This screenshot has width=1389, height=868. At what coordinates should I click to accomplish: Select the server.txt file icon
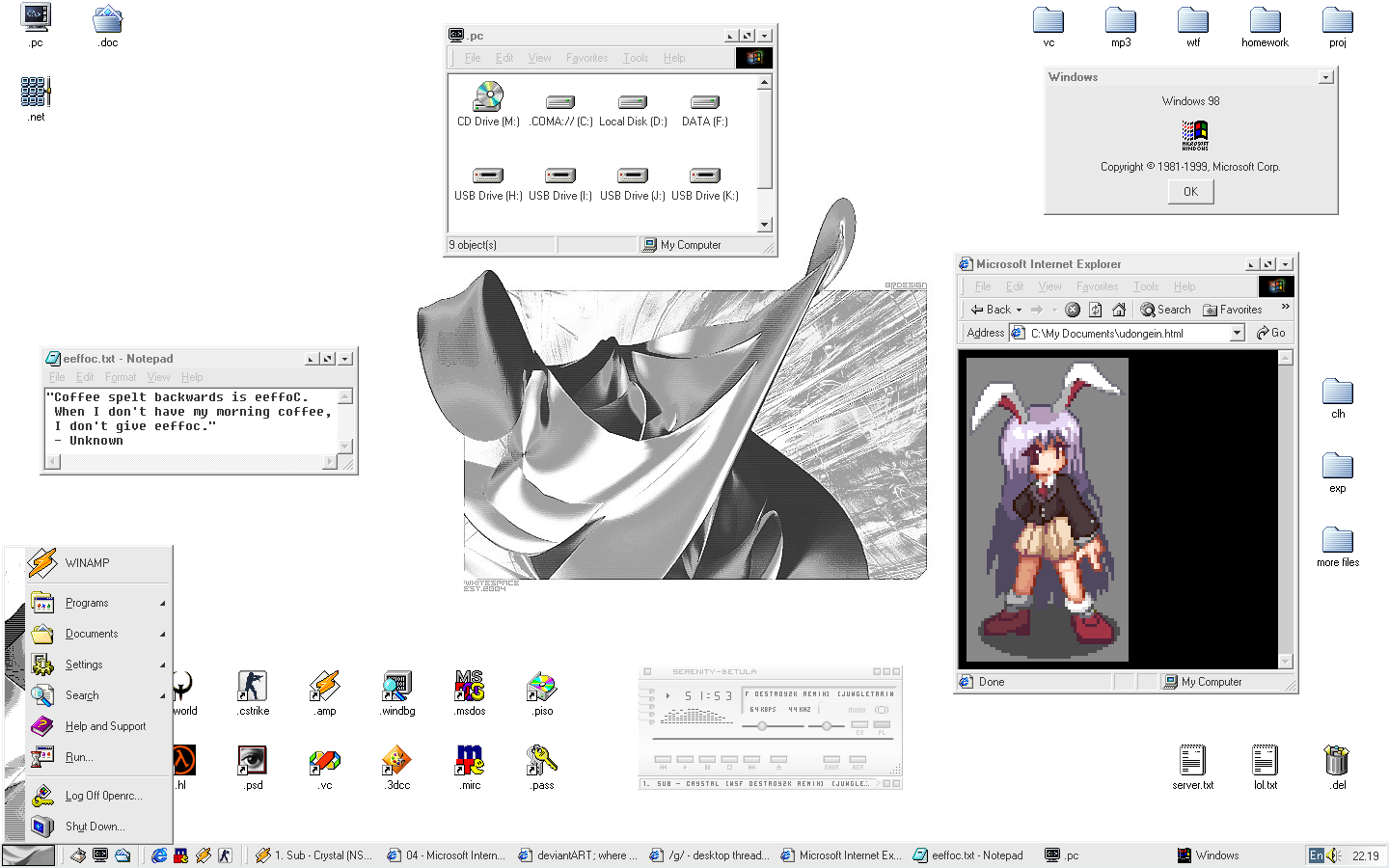(x=1193, y=768)
